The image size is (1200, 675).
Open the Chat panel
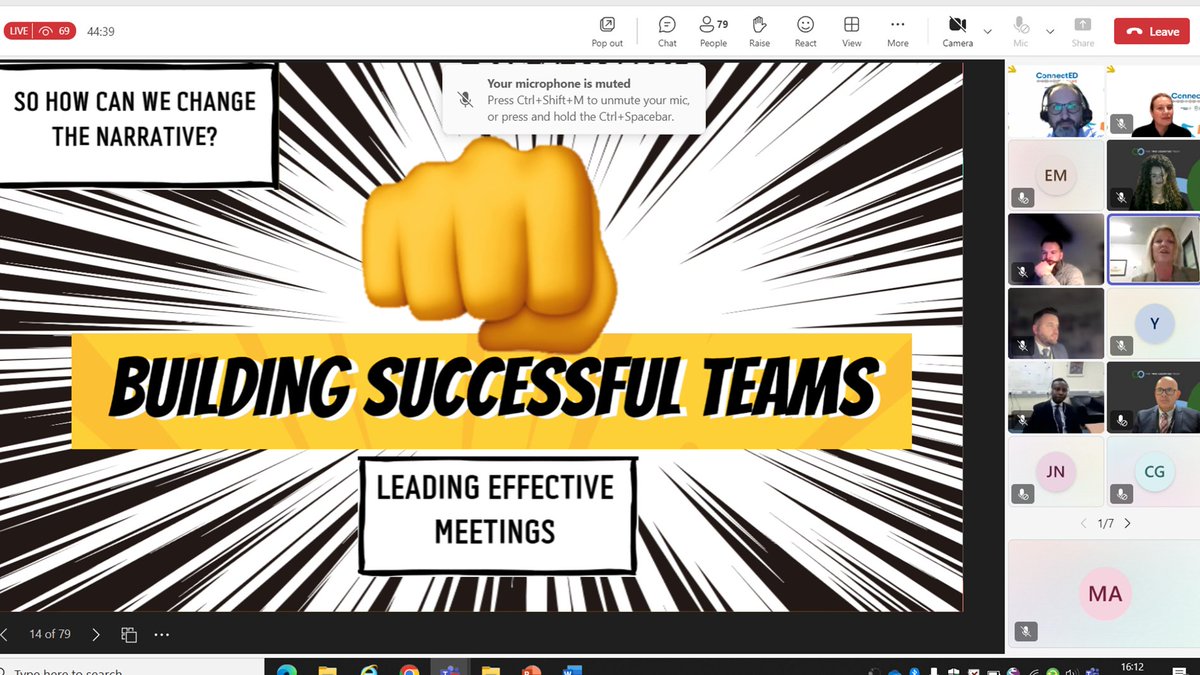(x=667, y=31)
